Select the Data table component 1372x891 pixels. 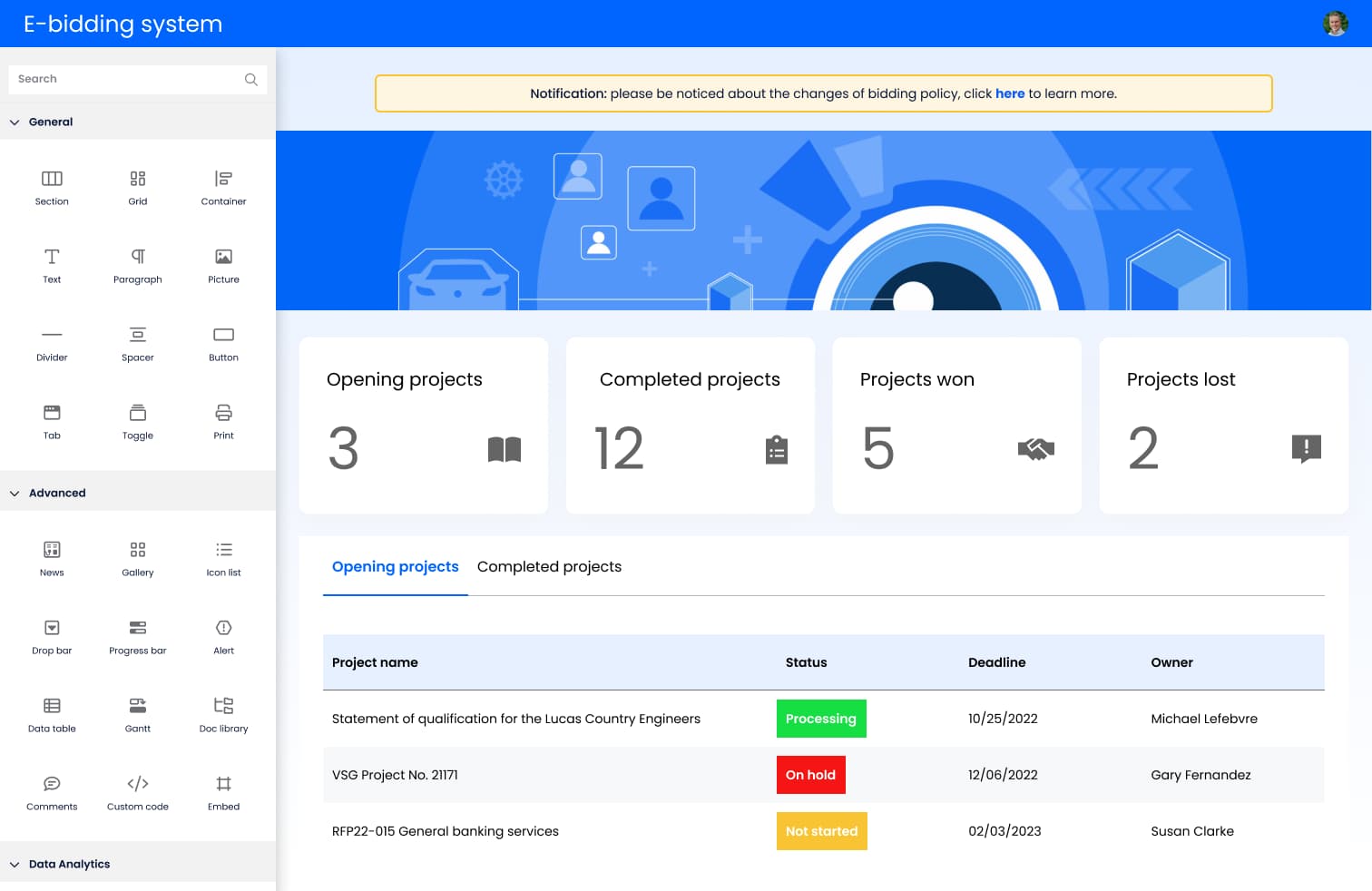click(52, 706)
